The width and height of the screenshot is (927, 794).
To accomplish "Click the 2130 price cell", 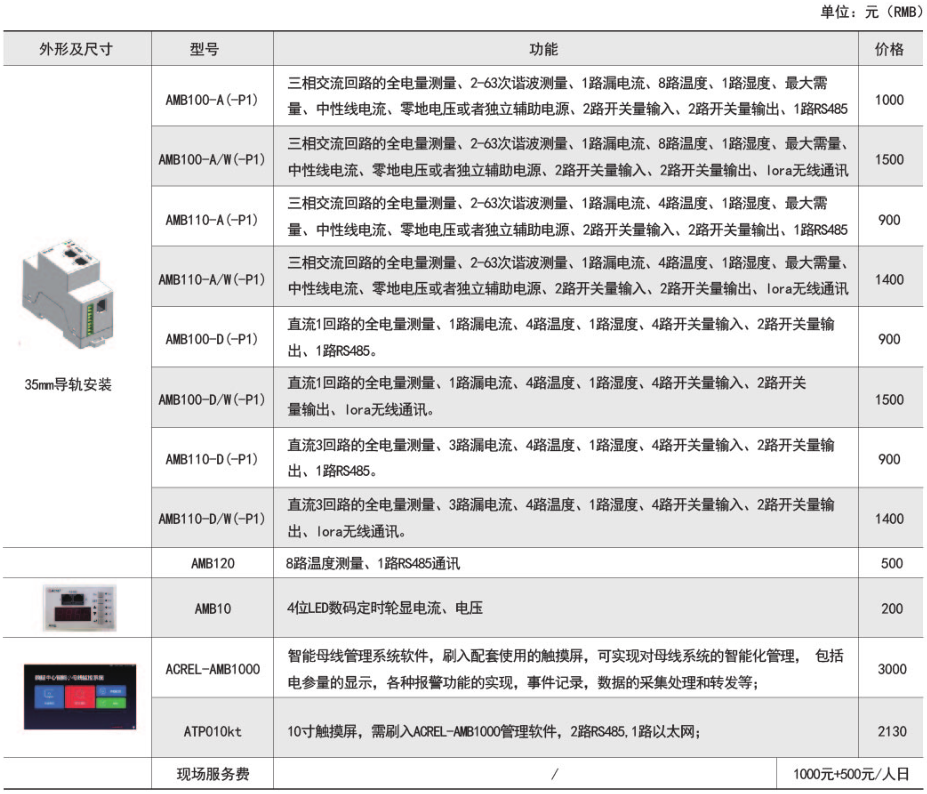I will pyautogui.click(x=889, y=732).
